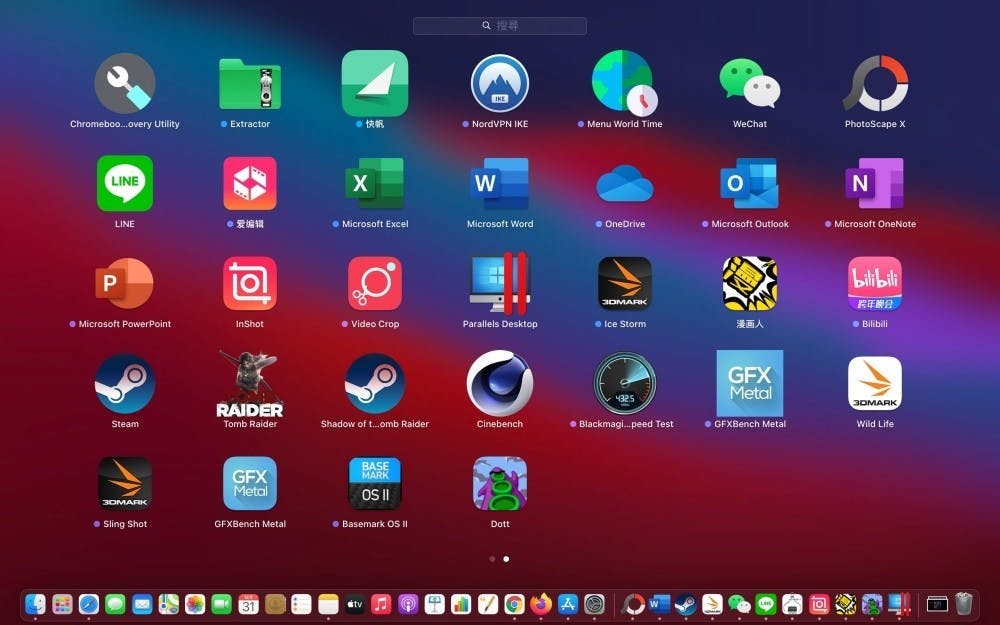Open the Trash in the Dock

pyautogui.click(x=963, y=604)
